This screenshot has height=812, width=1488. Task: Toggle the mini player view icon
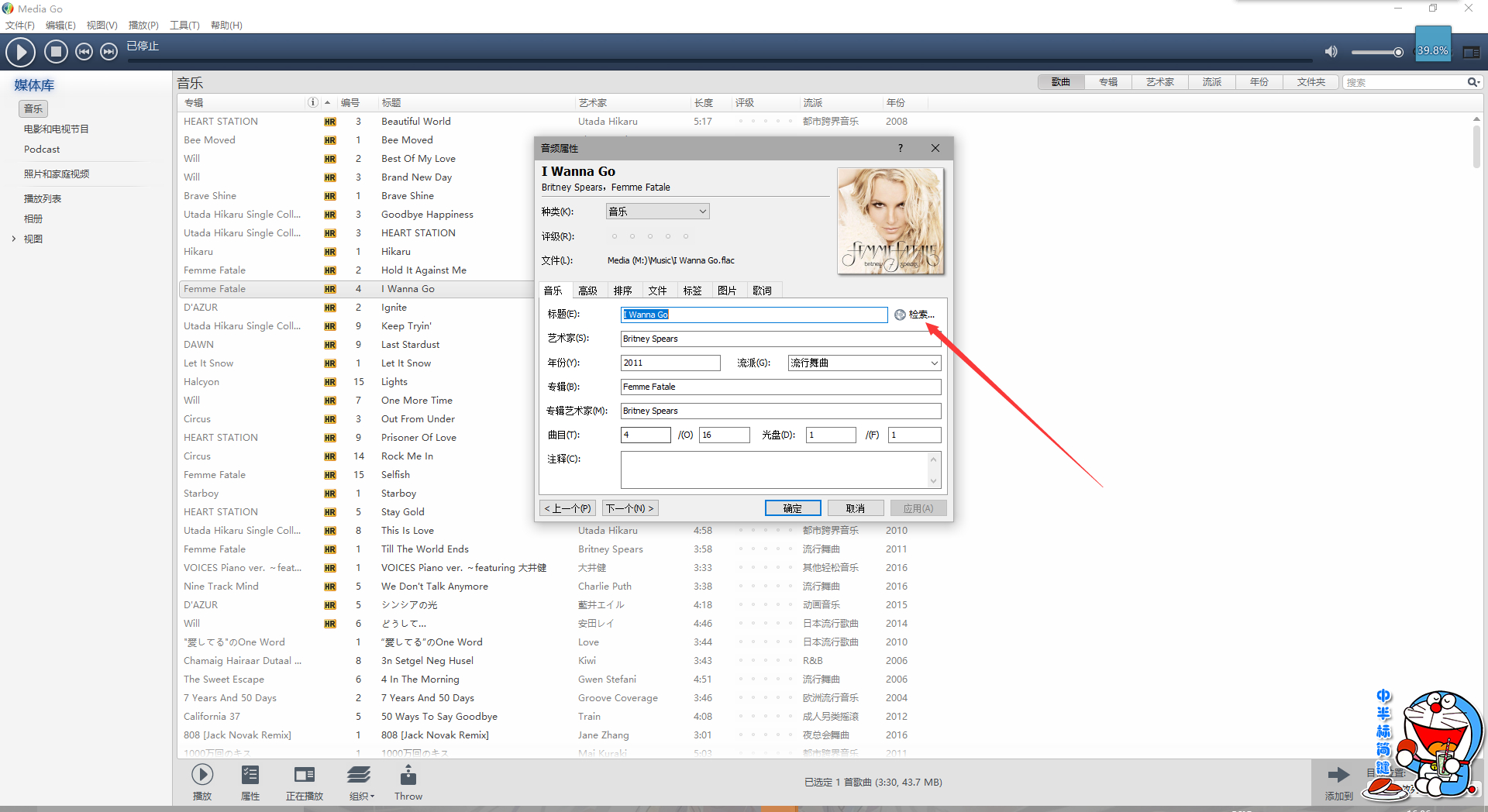click(x=1471, y=52)
